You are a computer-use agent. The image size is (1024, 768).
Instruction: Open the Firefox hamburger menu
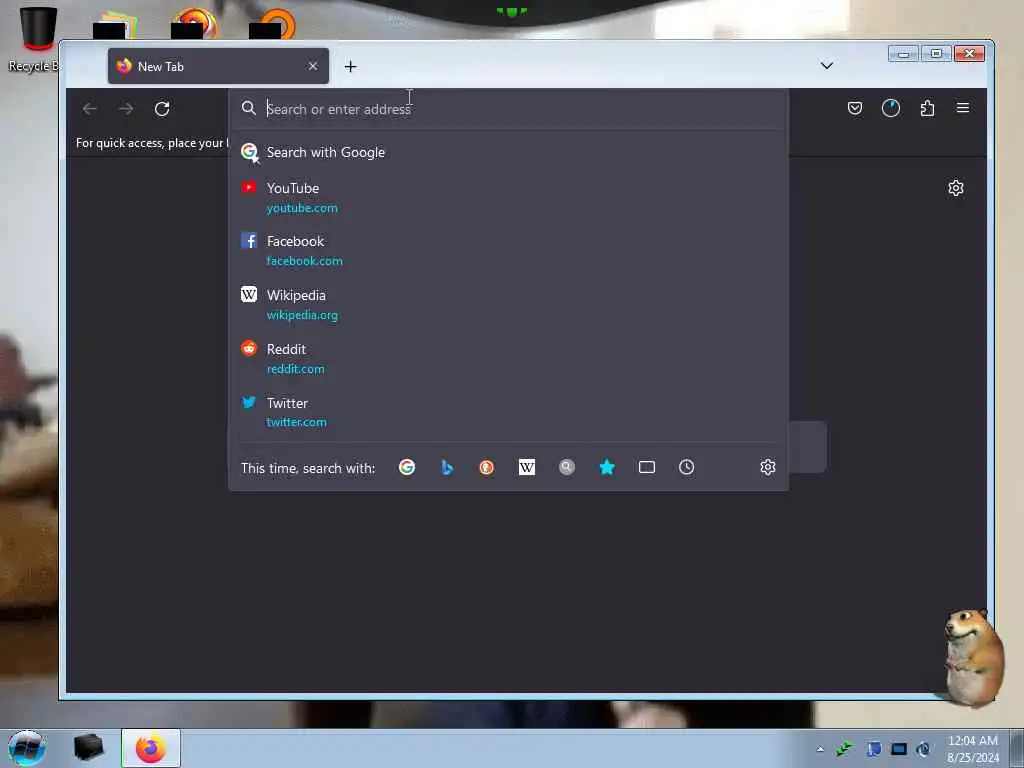[963, 107]
